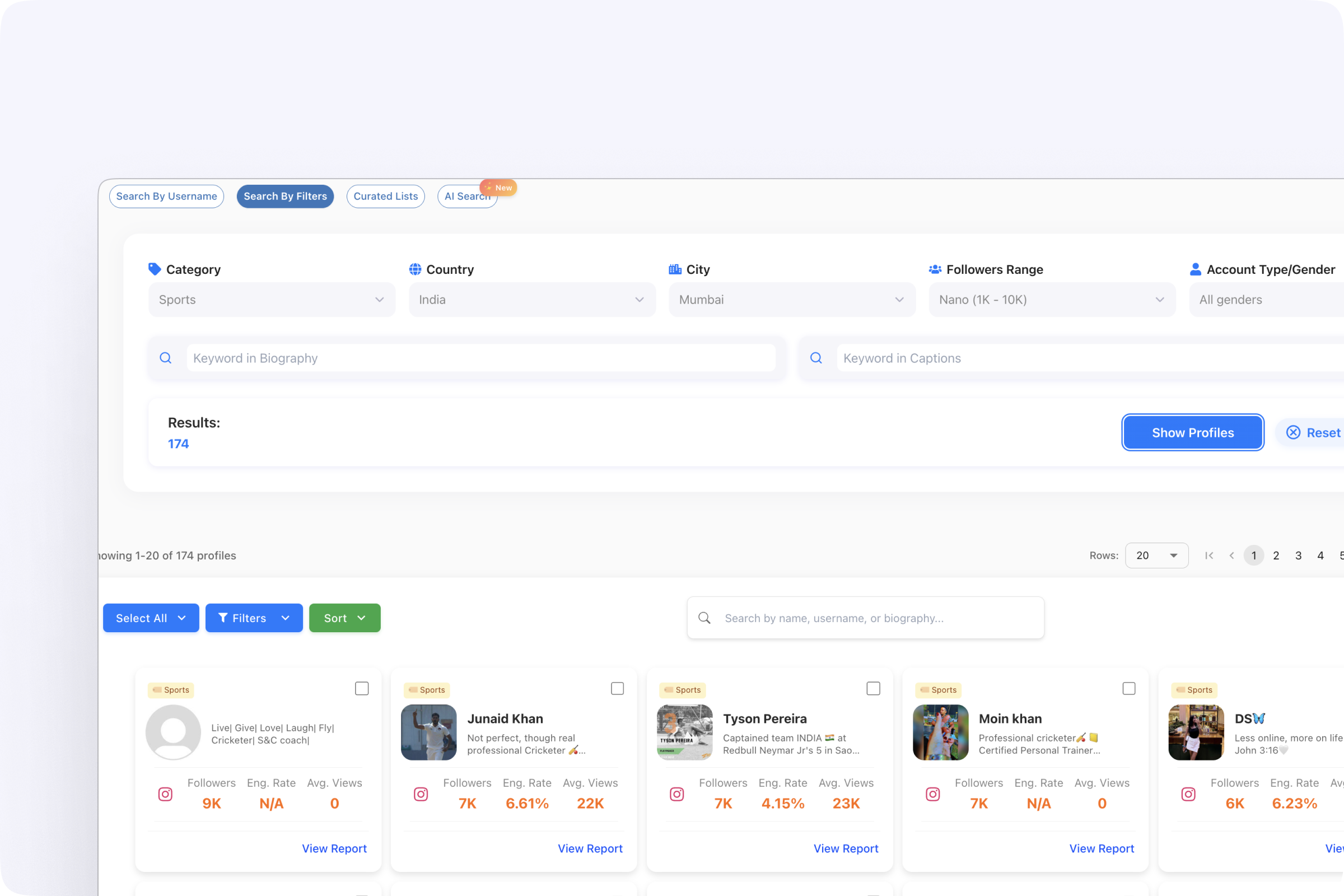This screenshot has height=896, width=1344.
Task: Click the New badge on AI Search
Action: coord(498,188)
